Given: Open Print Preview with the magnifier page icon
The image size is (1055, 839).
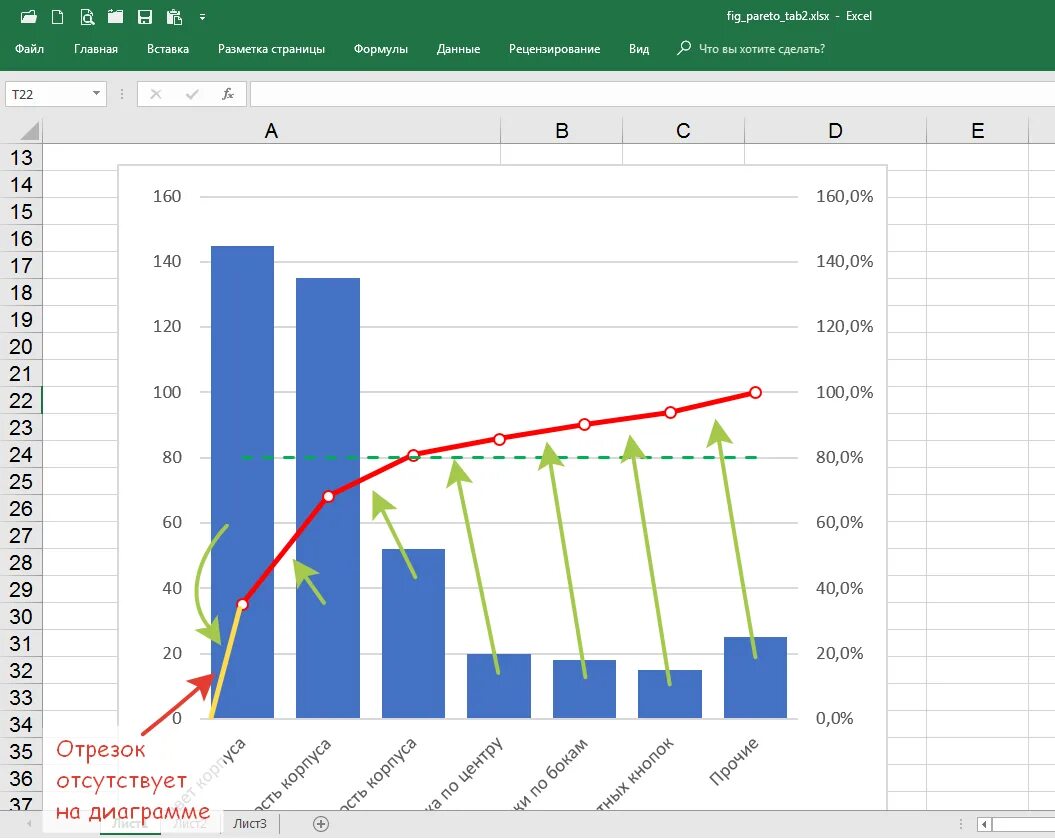Looking at the screenshot, I should click(x=87, y=17).
